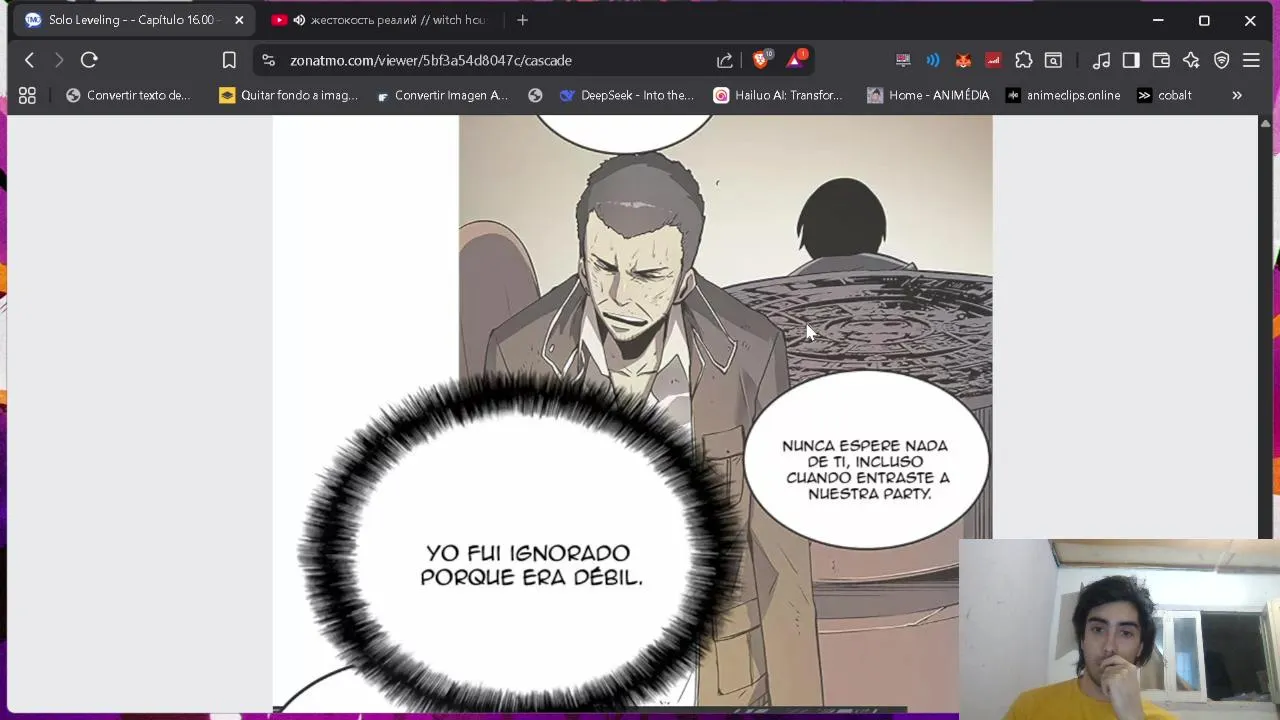Click the unlabeled globe bookmark icon
The height and width of the screenshot is (720, 1280).
pyautogui.click(x=535, y=95)
